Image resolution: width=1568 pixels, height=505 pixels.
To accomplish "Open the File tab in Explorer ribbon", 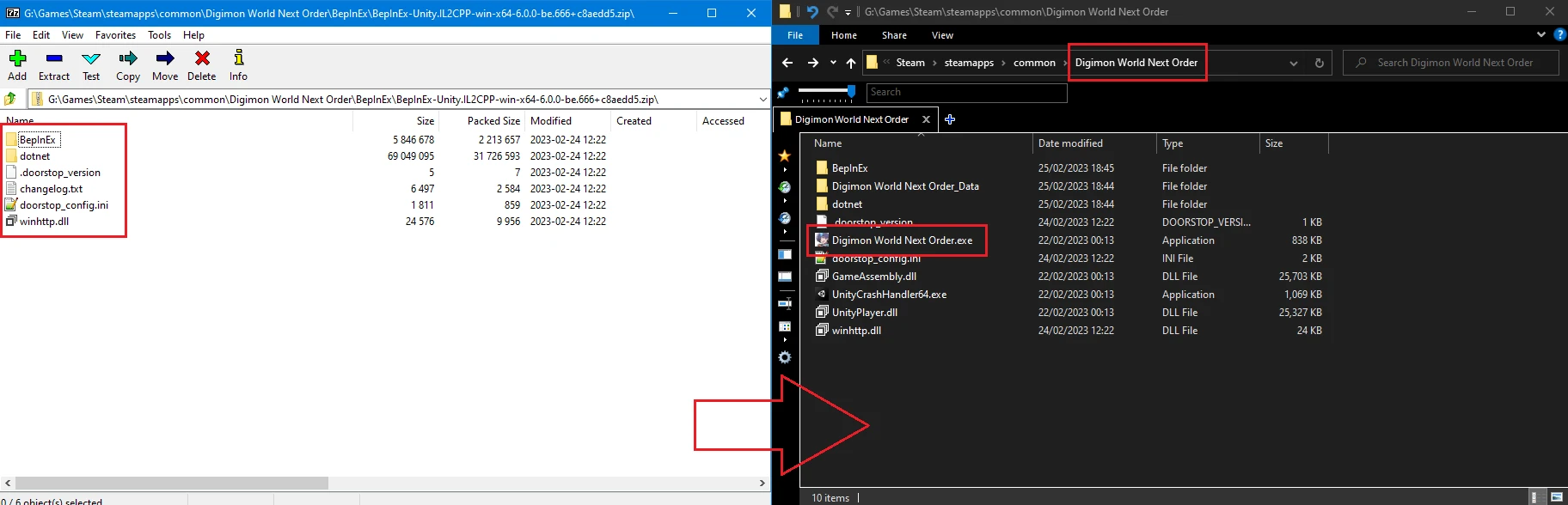I will [795, 35].
